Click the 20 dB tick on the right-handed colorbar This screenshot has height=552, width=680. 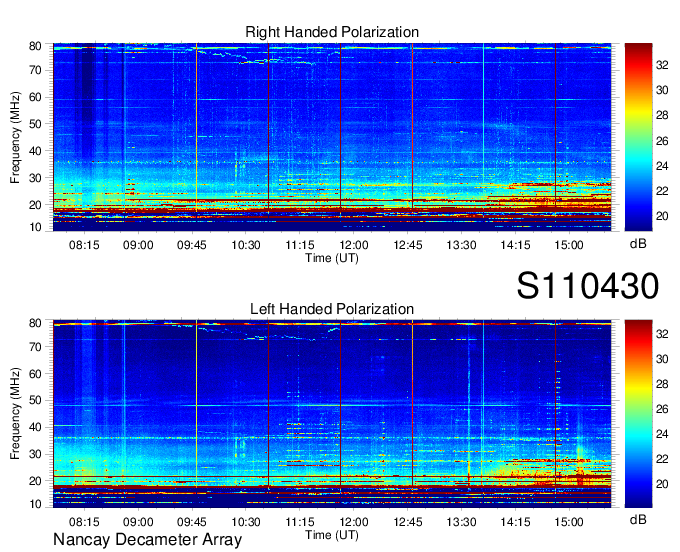(x=662, y=216)
